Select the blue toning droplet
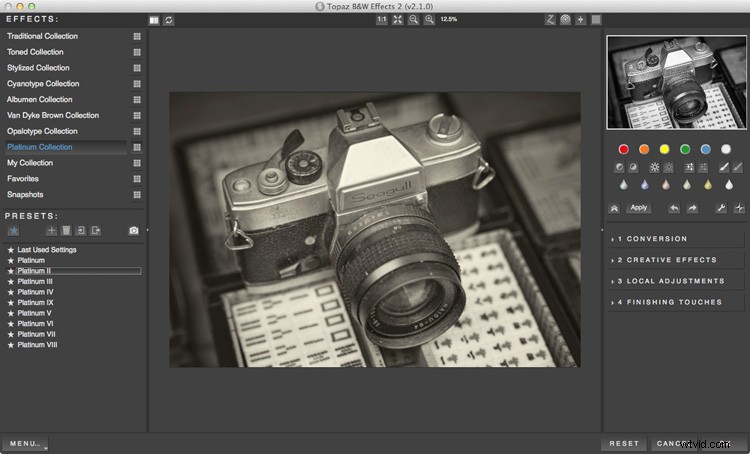 point(645,185)
